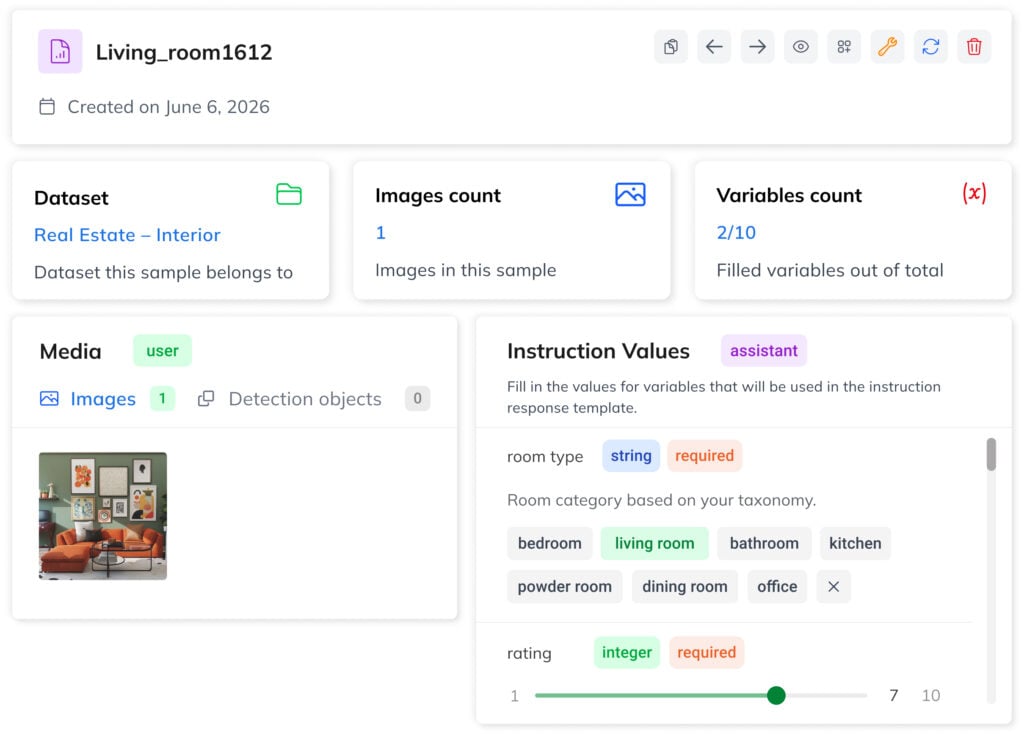1024x734 pixels.
Task: Click the duplicate sample icon
Action: click(x=671, y=46)
